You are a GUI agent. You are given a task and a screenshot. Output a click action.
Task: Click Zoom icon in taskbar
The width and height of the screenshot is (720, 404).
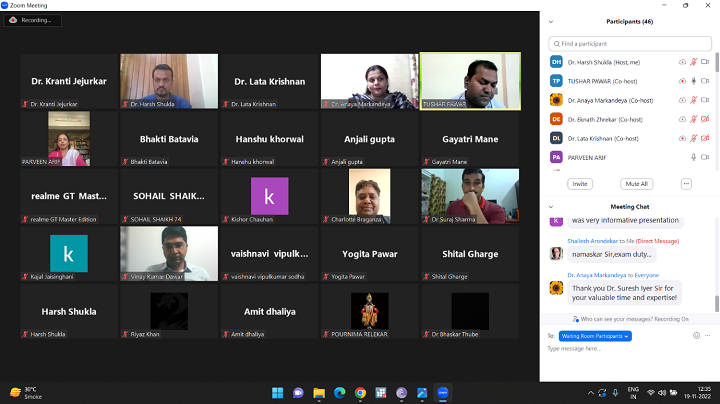point(443,393)
